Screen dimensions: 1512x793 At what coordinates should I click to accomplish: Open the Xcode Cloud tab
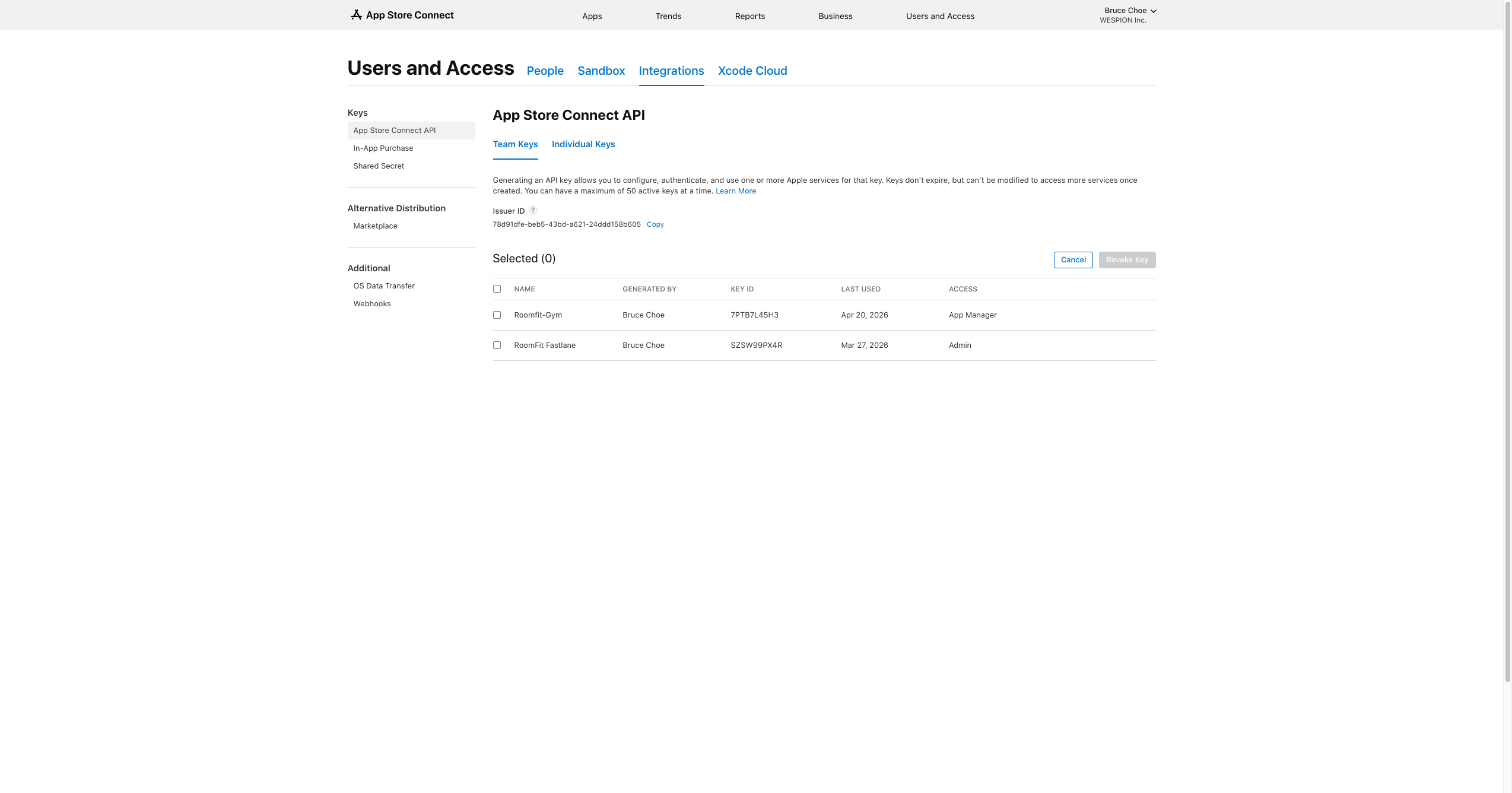(752, 71)
